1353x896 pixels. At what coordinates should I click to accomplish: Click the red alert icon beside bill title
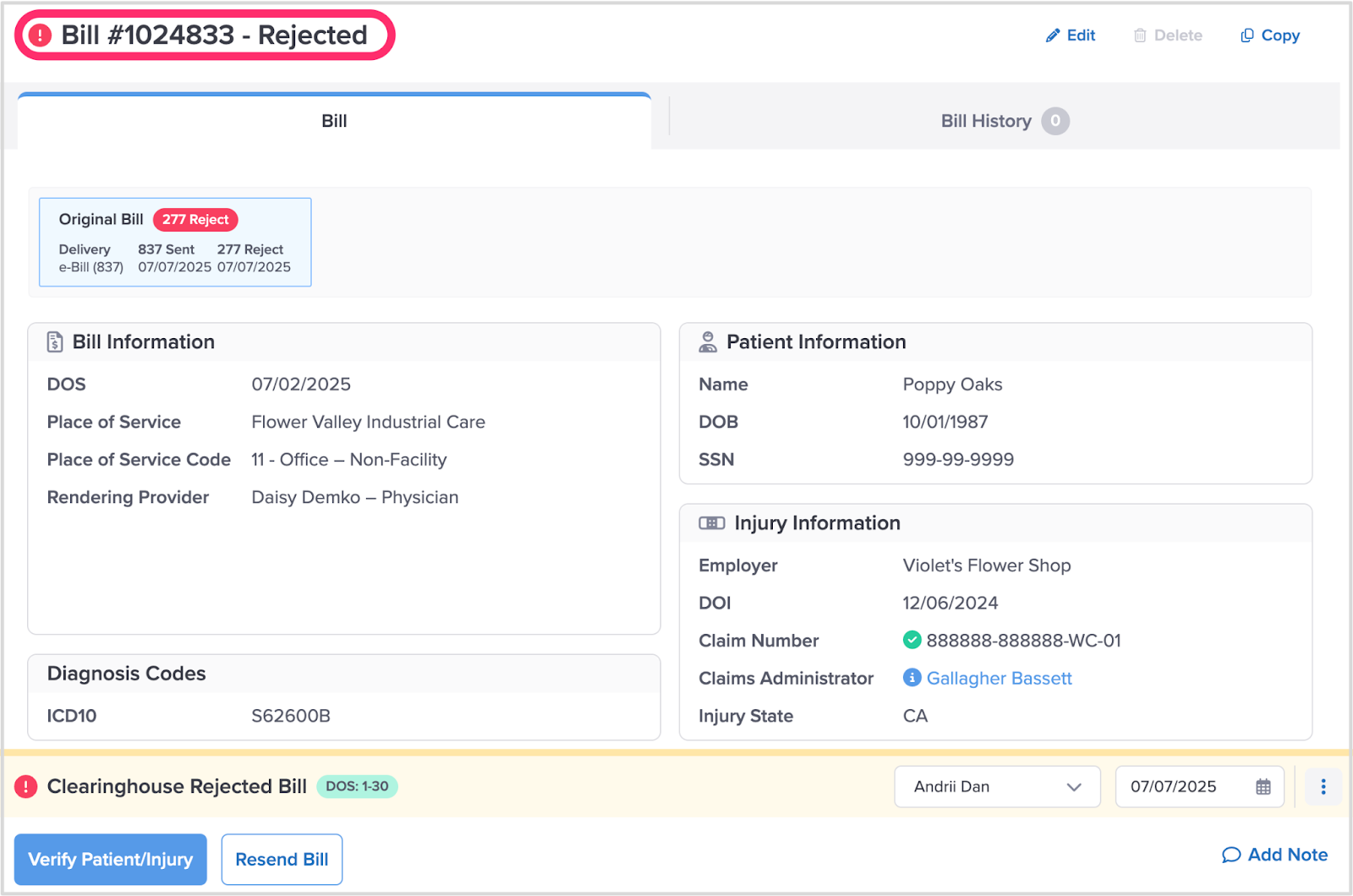[40, 36]
